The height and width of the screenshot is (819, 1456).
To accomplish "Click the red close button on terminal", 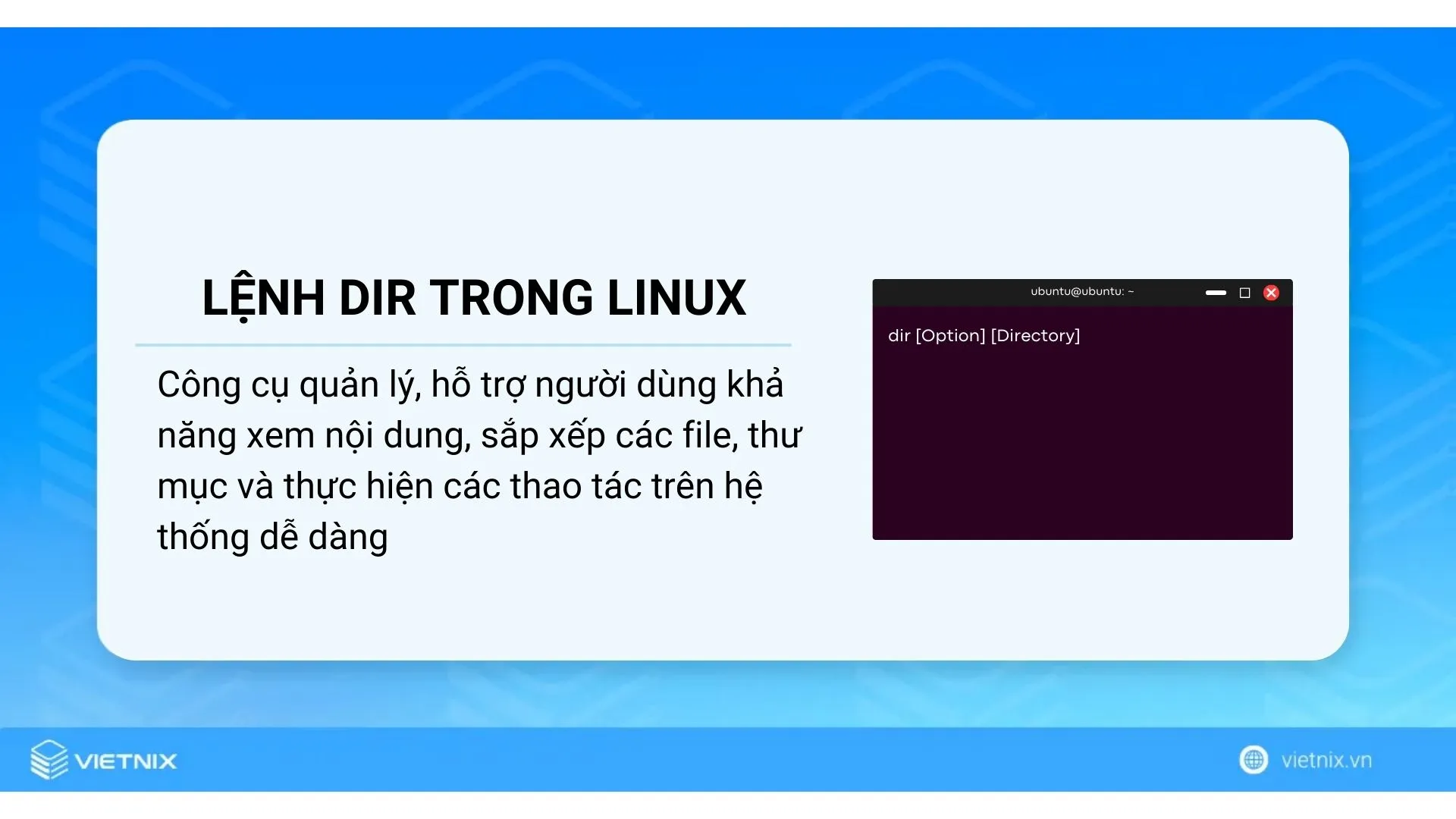I will tap(1272, 292).
